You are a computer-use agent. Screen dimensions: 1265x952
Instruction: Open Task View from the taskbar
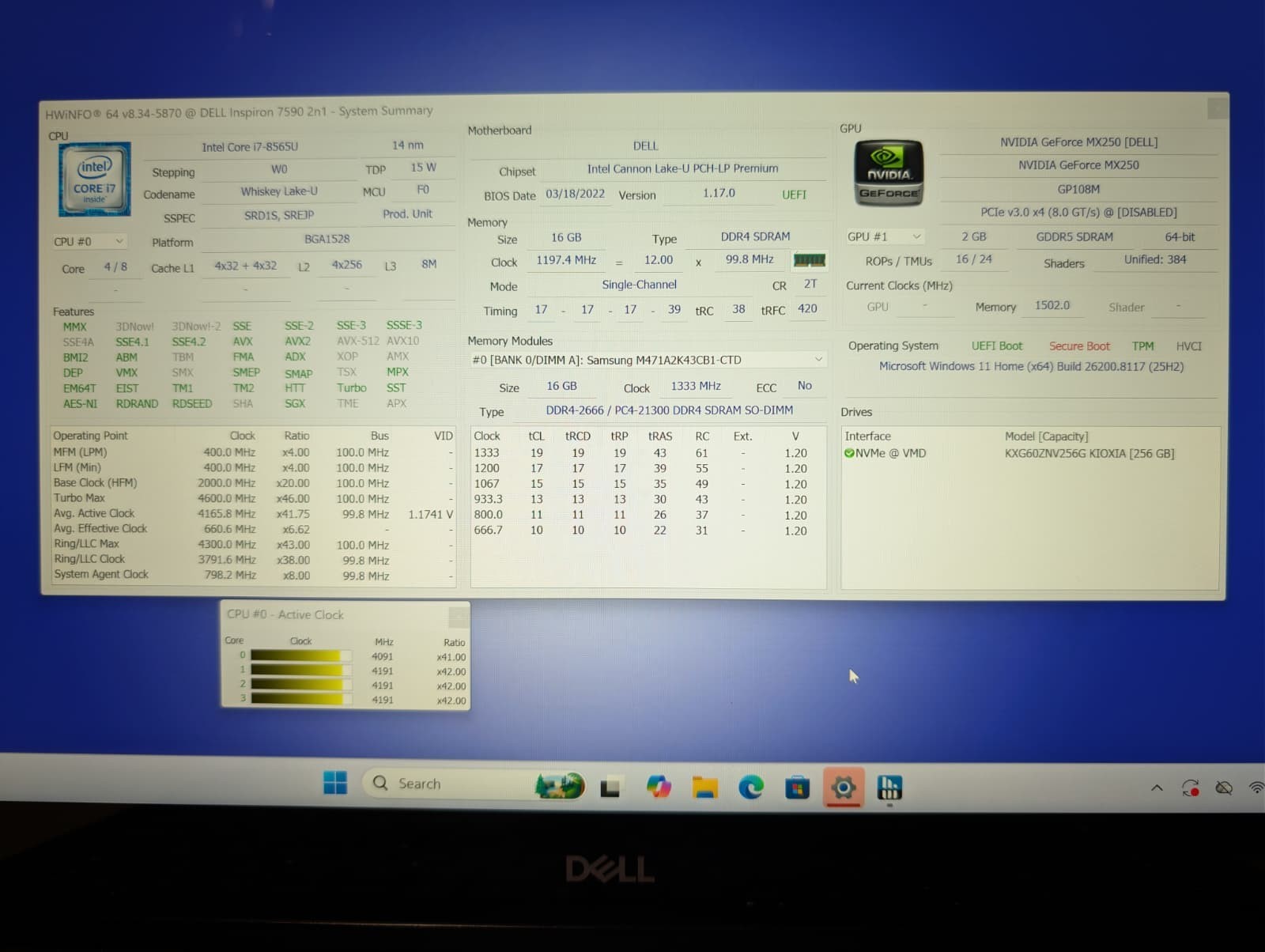pos(610,788)
